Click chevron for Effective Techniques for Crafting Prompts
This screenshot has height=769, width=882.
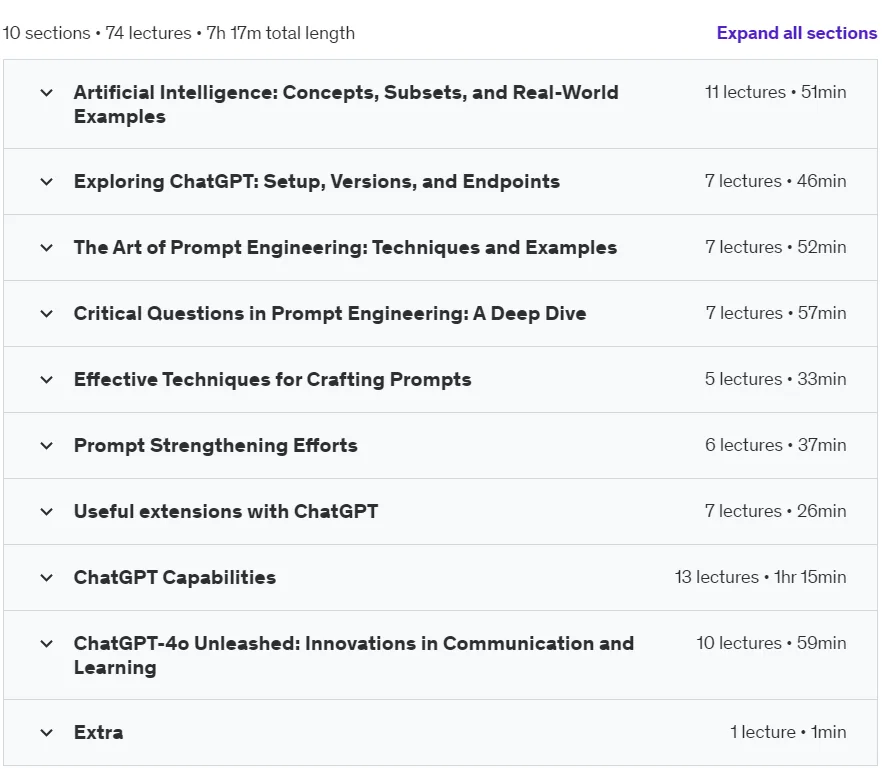pyautogui.click(x=47, y=380)
